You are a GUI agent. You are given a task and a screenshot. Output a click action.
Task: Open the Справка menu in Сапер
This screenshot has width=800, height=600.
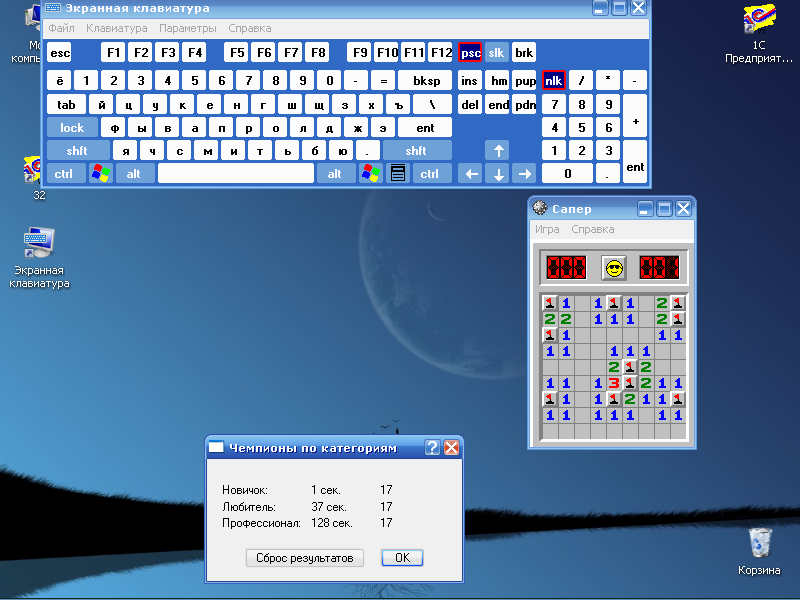[593, 229]
